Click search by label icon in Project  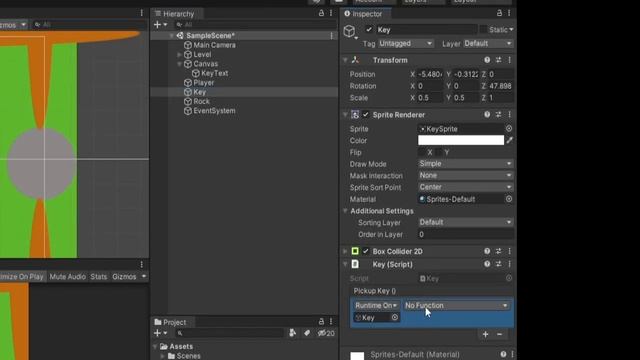point(307,333)
